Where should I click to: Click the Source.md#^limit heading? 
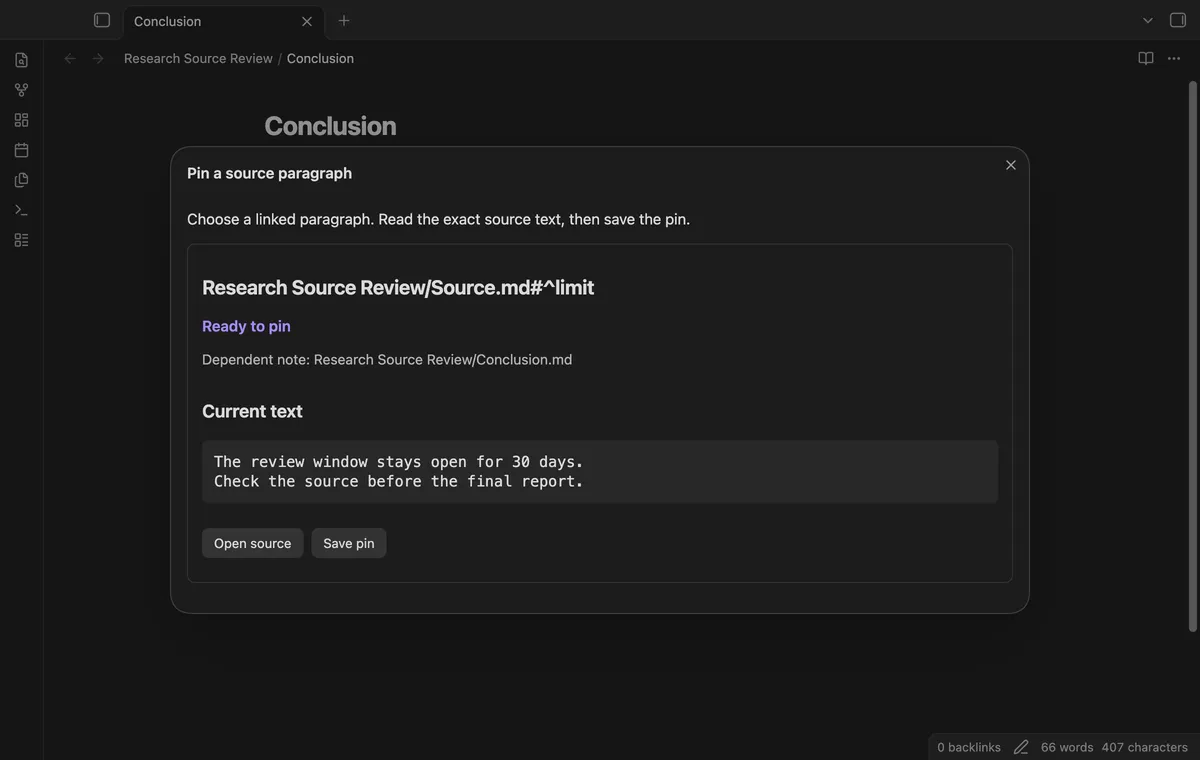click(x=398, y=288)
